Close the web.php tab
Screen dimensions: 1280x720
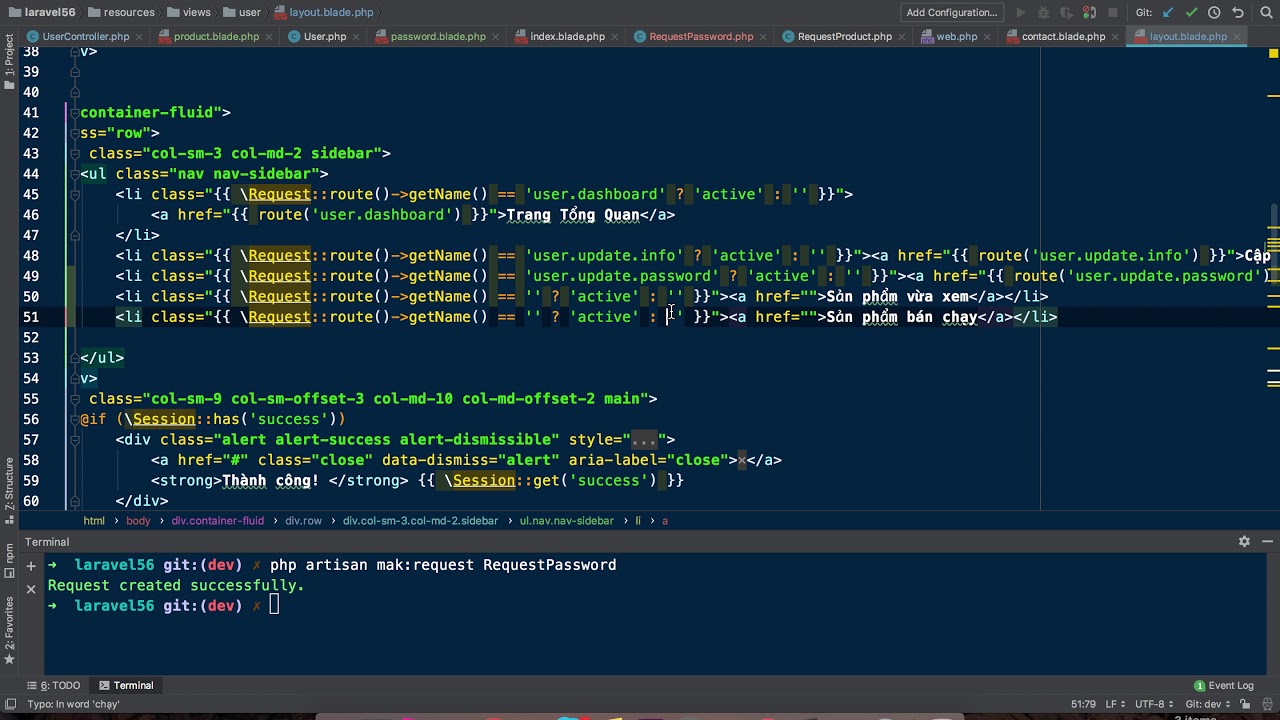pyautogui.click(x=988, y=37)
